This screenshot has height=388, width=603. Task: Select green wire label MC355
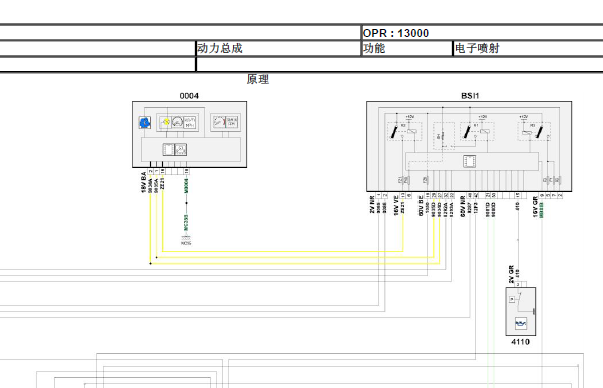[186, 223]
